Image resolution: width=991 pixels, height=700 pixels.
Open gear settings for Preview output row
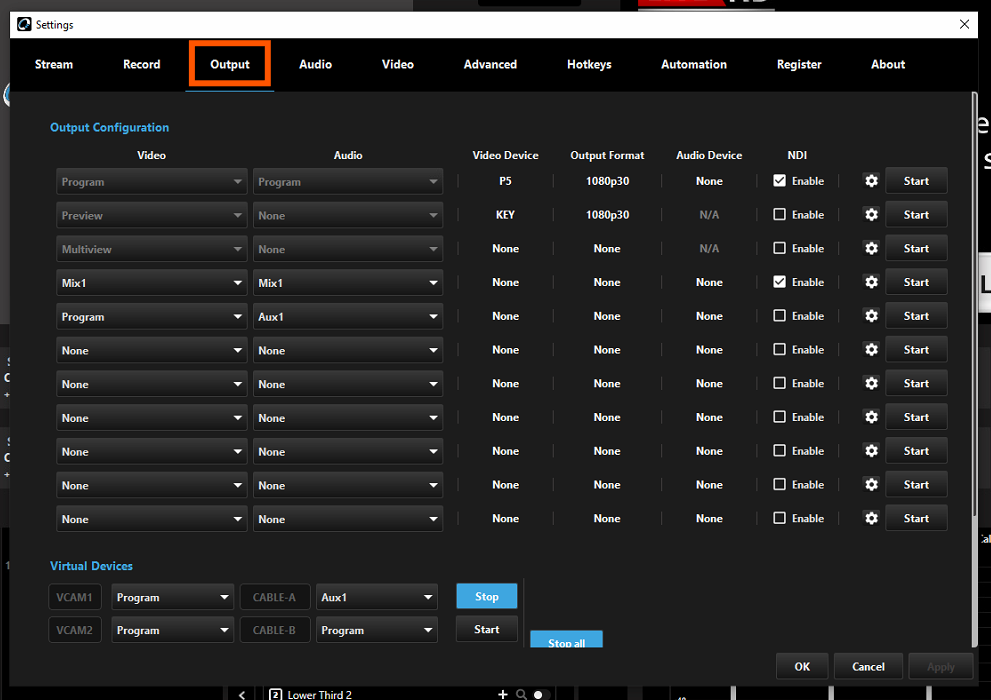[x=871, y=215]
